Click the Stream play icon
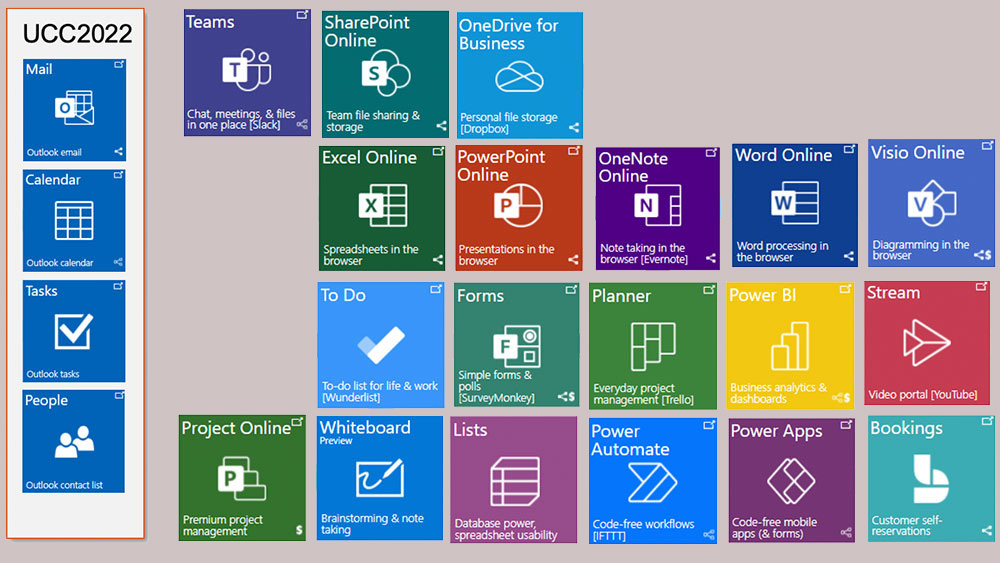 [x=926, y=343]
